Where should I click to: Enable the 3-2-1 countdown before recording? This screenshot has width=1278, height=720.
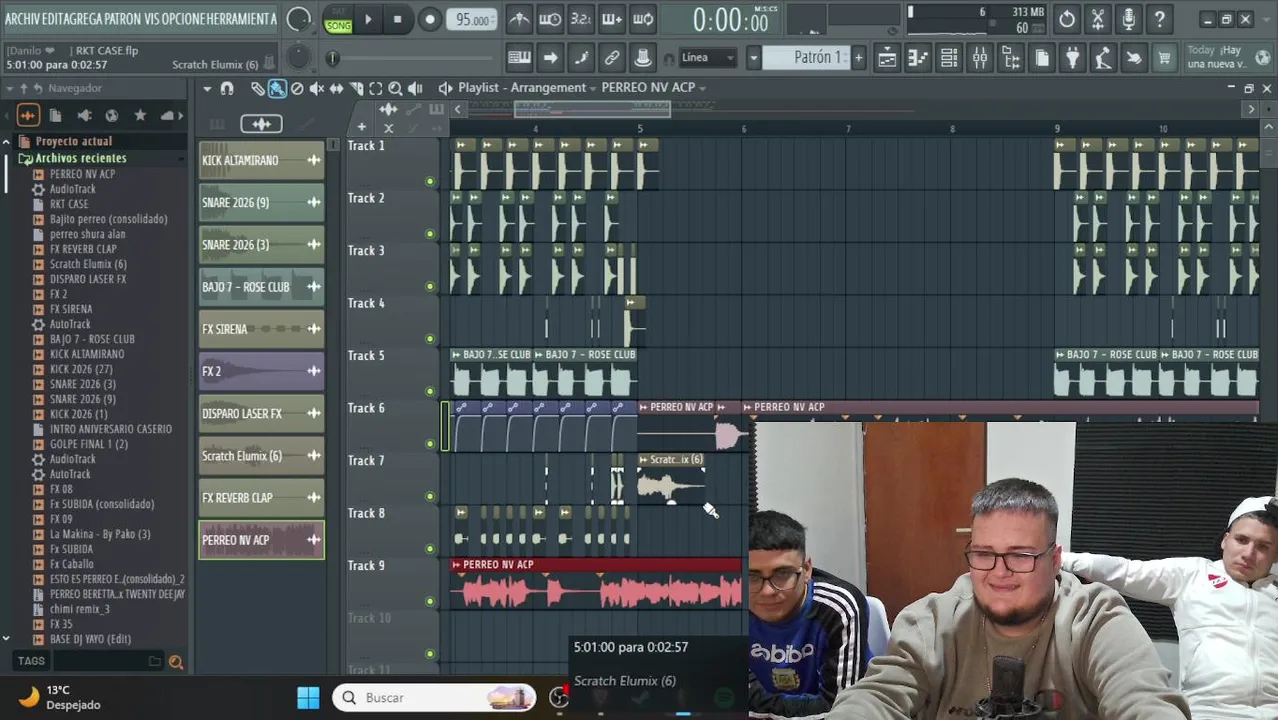click(x=581, y=19)
